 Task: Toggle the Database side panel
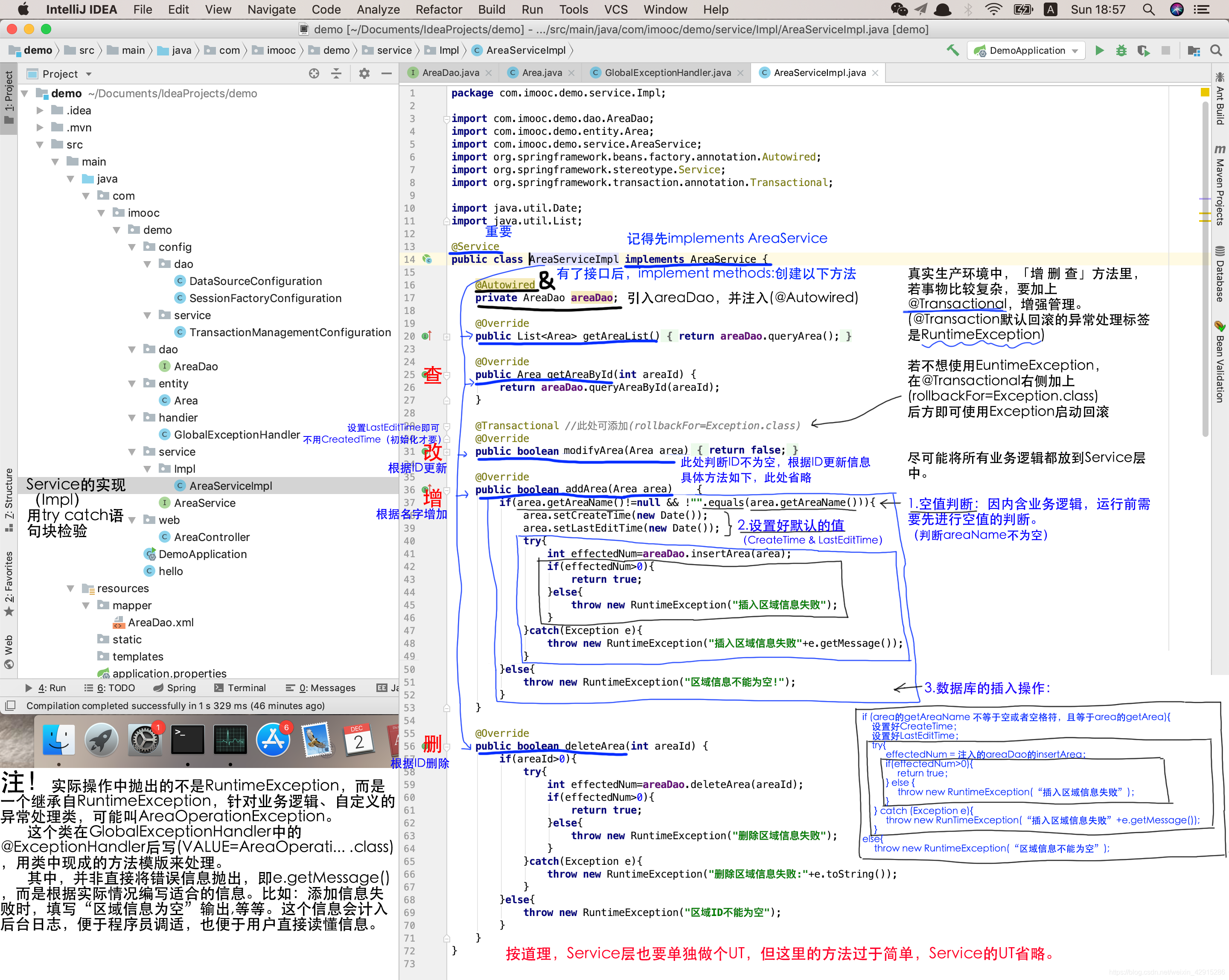tap(1220, 273)
